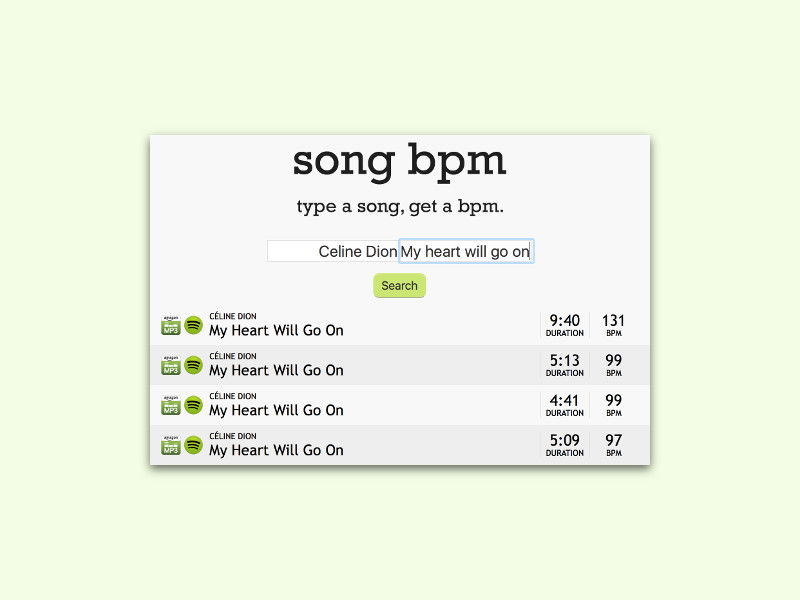Click Amazon MP3 icon for 5:13 track

tap(171, 365)
